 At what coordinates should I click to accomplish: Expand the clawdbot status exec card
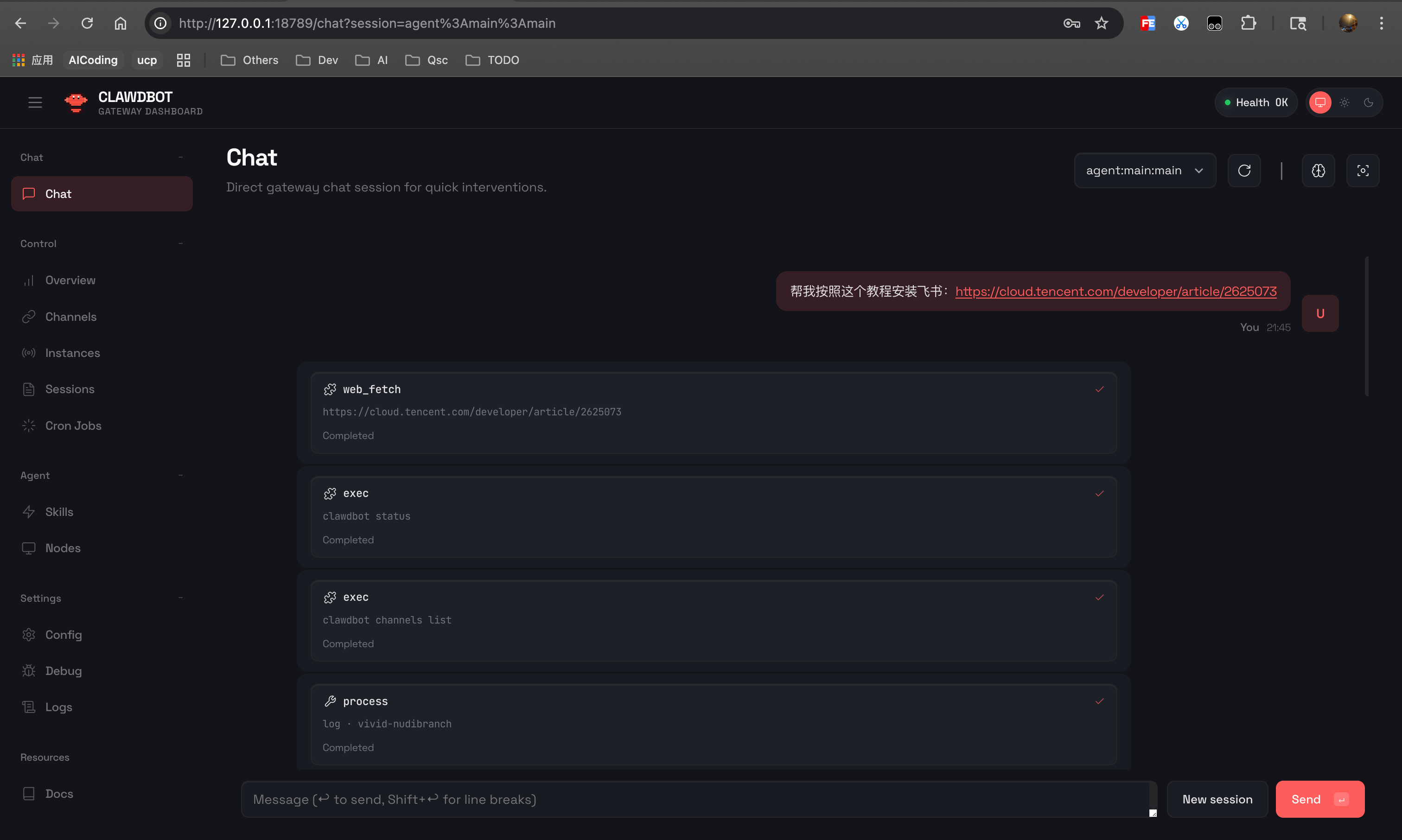point(714,517)
